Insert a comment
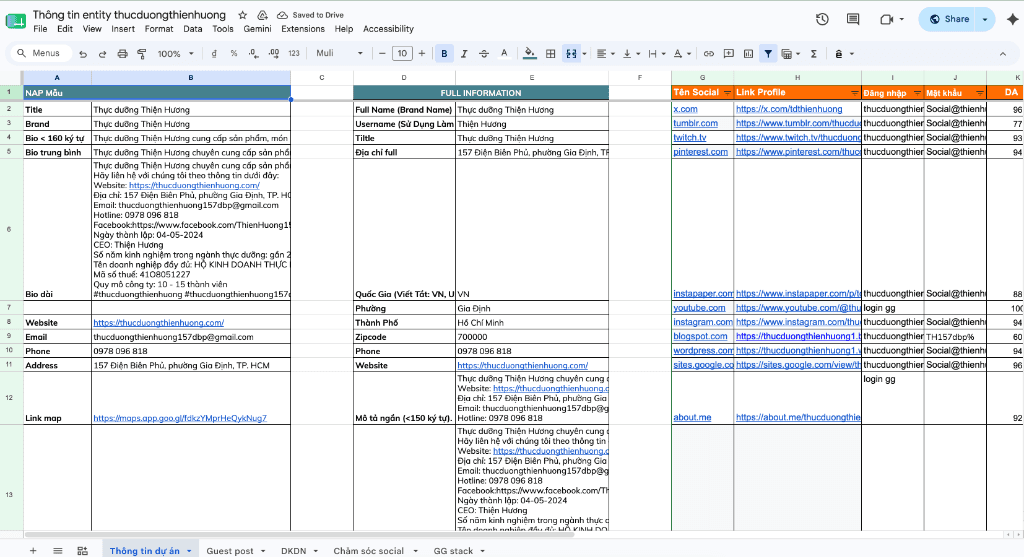The width and height of the screenshot is (1024, 557). click(729, 54)
